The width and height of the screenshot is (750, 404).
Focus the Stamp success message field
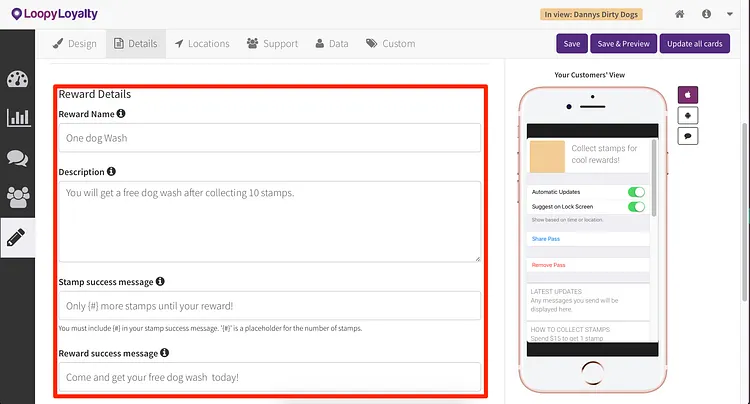click(x=269, y=306)
